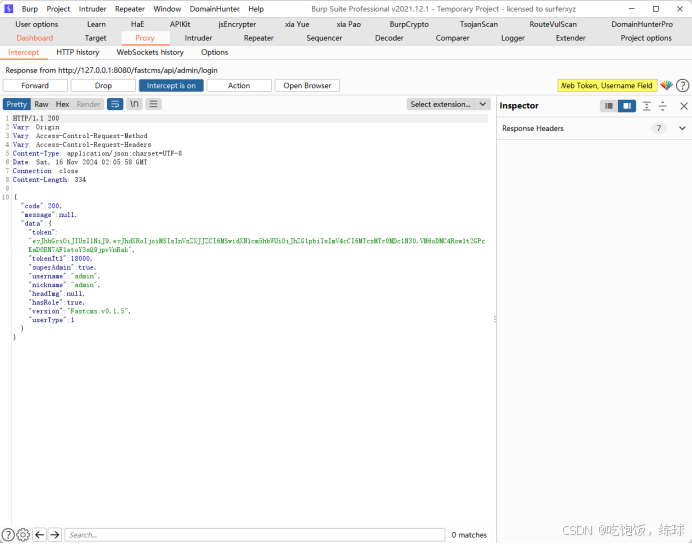Open the Proxy tab

tap(145, 38)
